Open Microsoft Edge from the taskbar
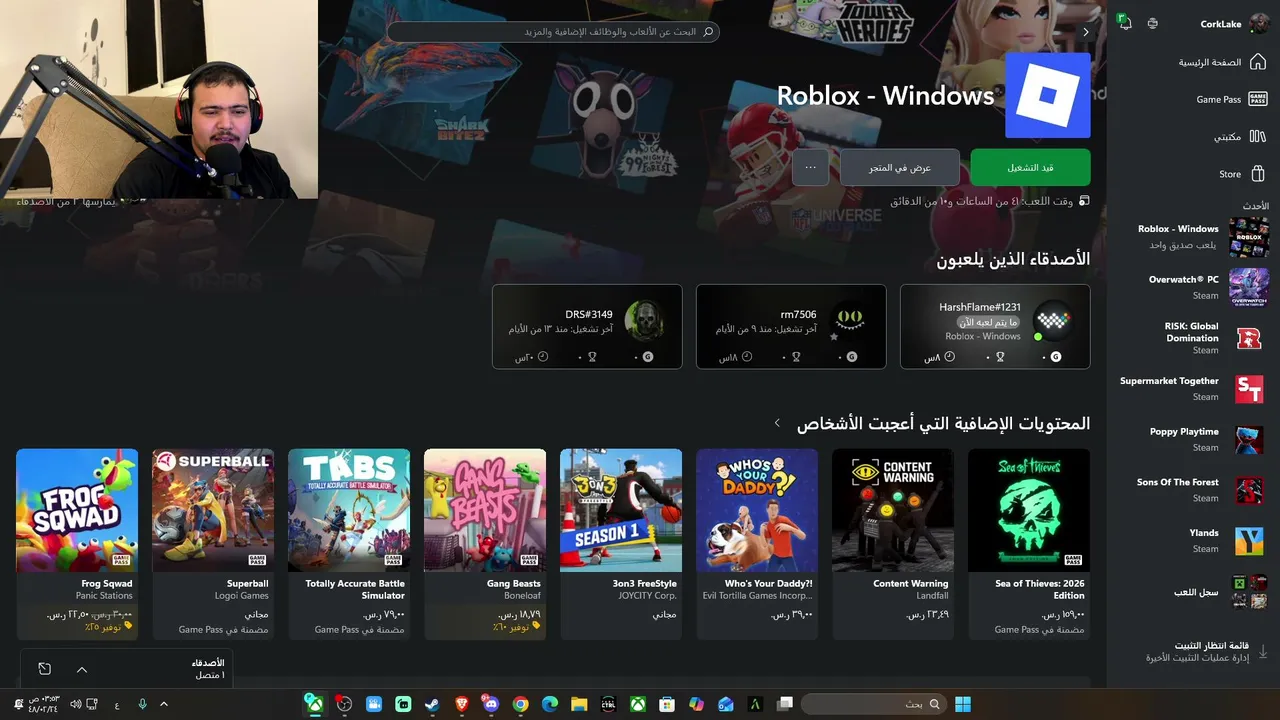The image size is (1280, 720). [550, 704]
